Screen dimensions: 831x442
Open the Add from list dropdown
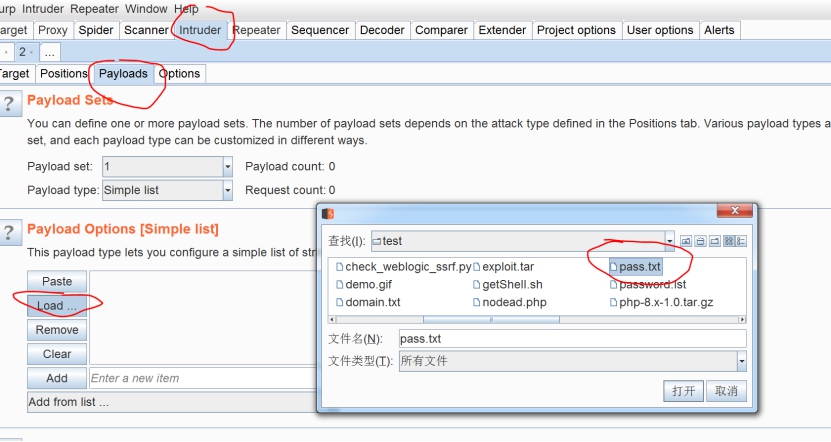pyautogui.click(x=172, y=402)
